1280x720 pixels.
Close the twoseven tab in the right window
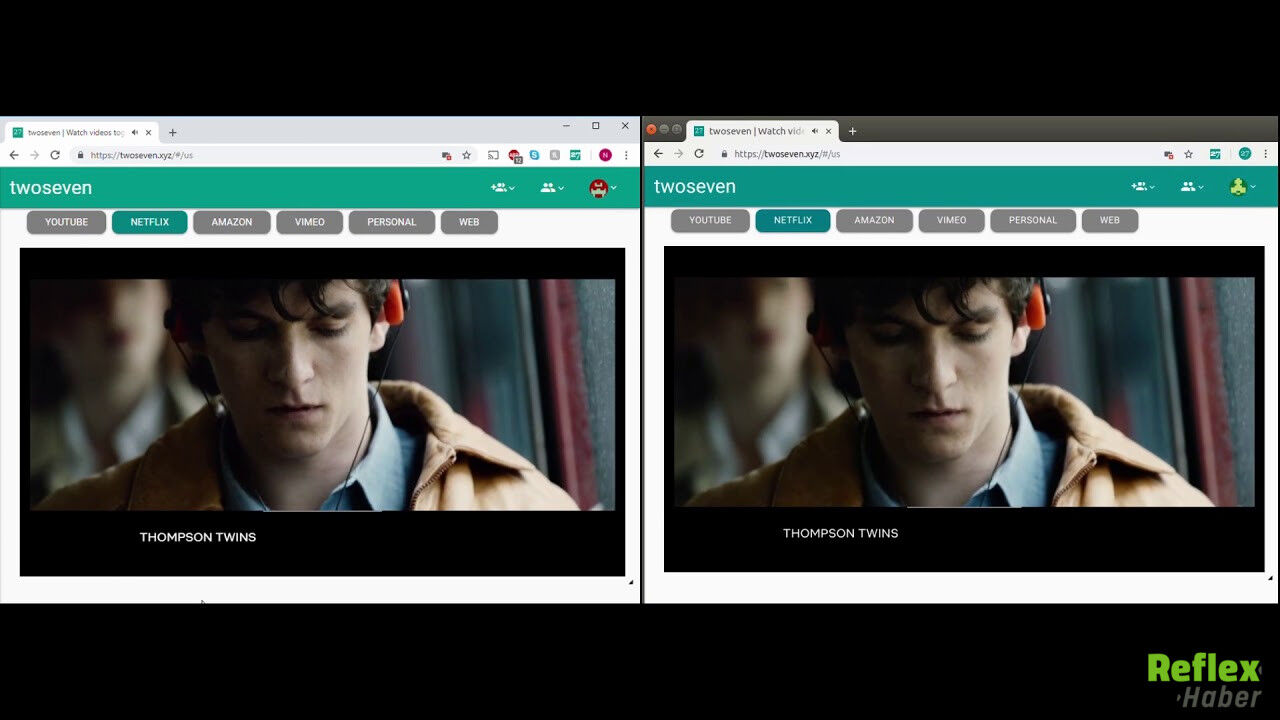[828, 131]
